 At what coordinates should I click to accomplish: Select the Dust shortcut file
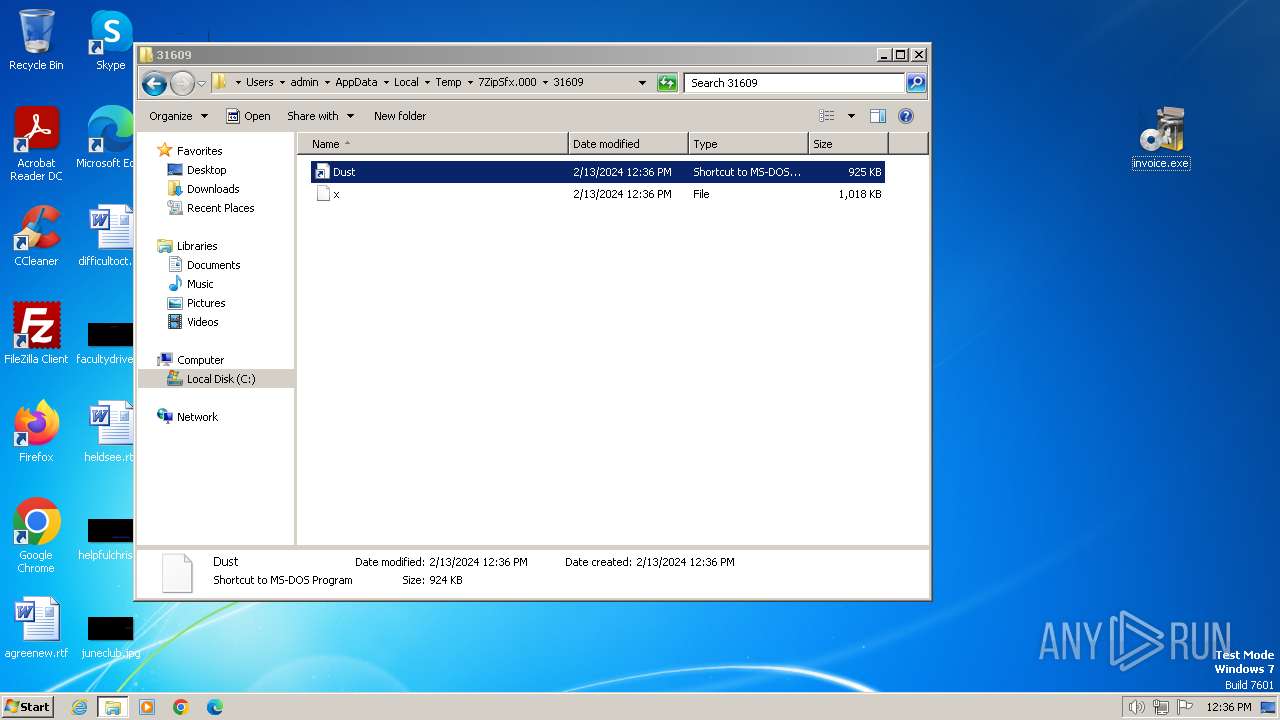597,172
